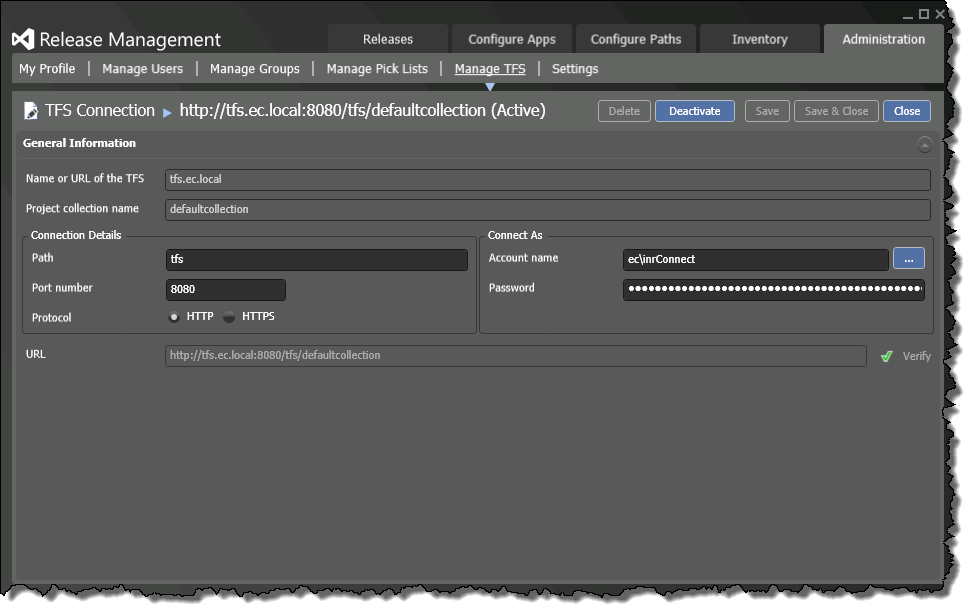The image size is (975, 615).
Task: Maximize the Release Management window
Action: coord(924,14)
